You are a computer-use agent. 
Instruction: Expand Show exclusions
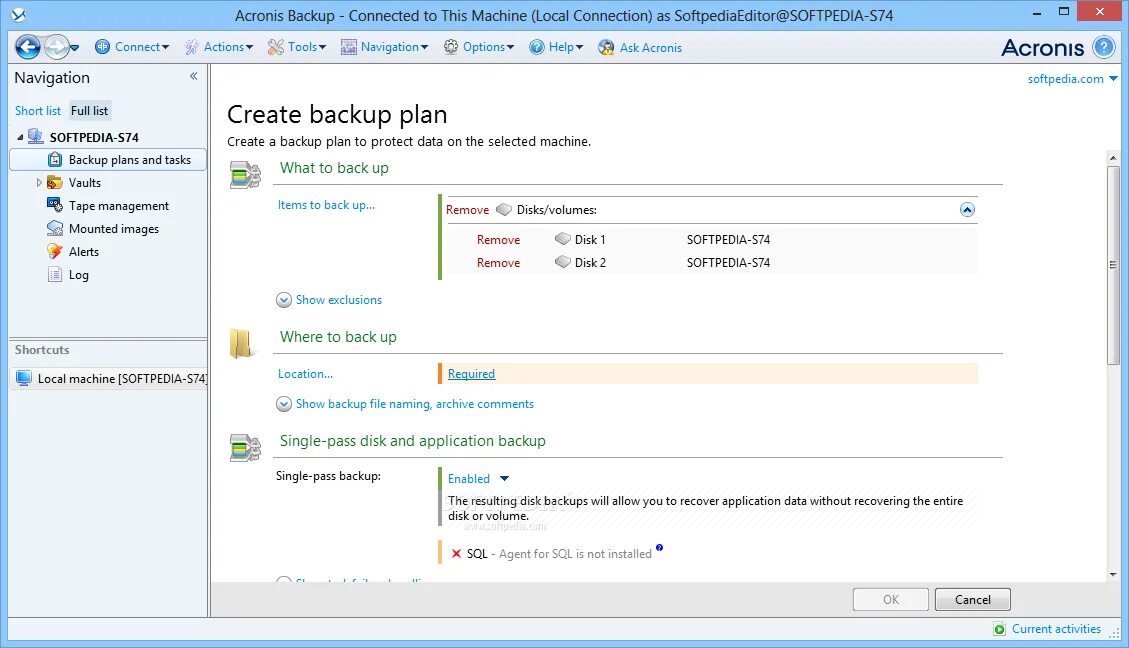pyautogui.click(x=329, y=300)
